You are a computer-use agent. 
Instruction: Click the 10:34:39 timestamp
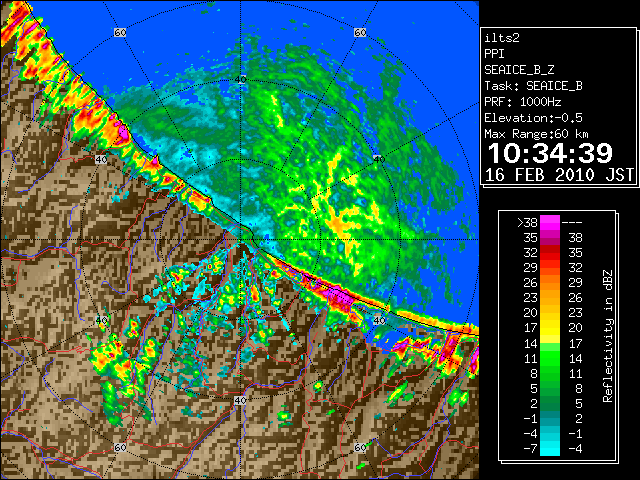point(550,153)
